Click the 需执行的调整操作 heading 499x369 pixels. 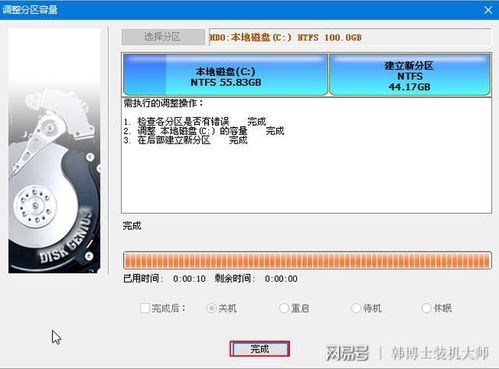[163, 103]
